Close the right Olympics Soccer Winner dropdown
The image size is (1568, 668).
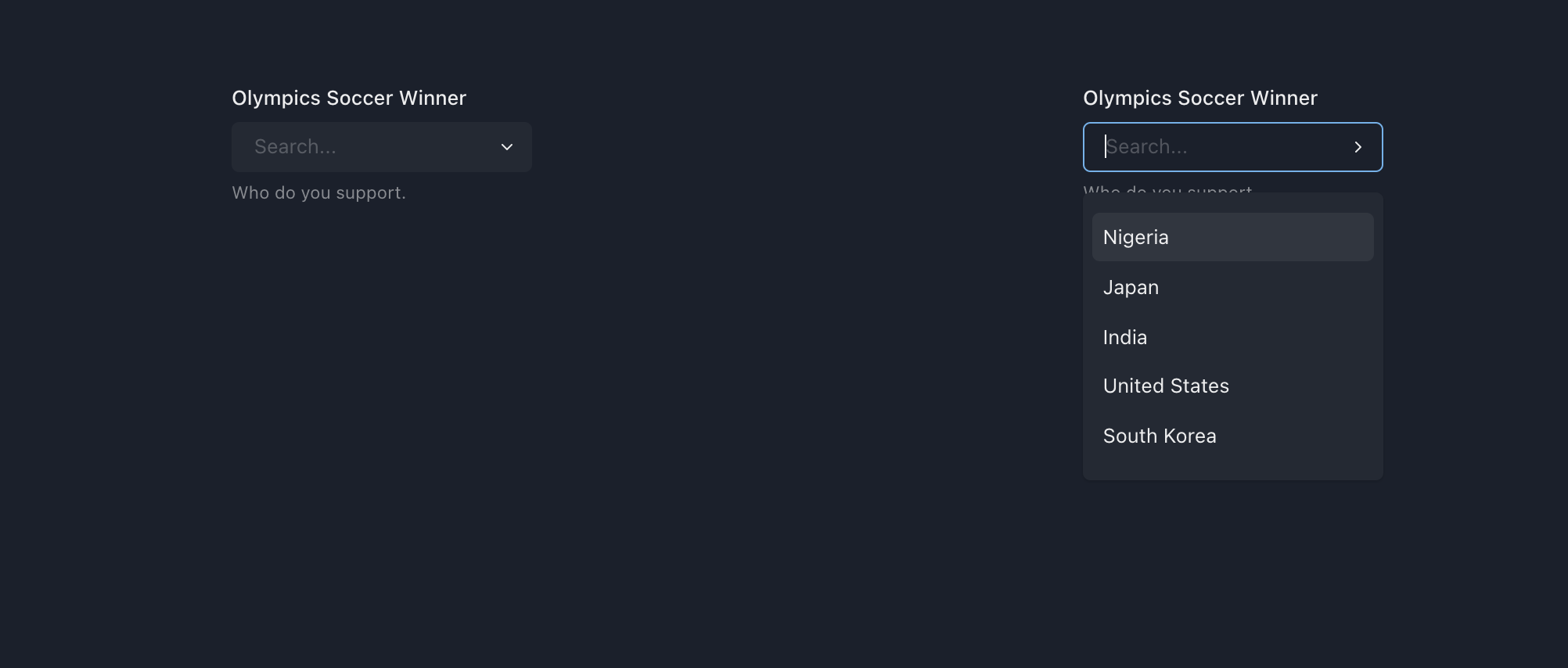point(1358,147)
